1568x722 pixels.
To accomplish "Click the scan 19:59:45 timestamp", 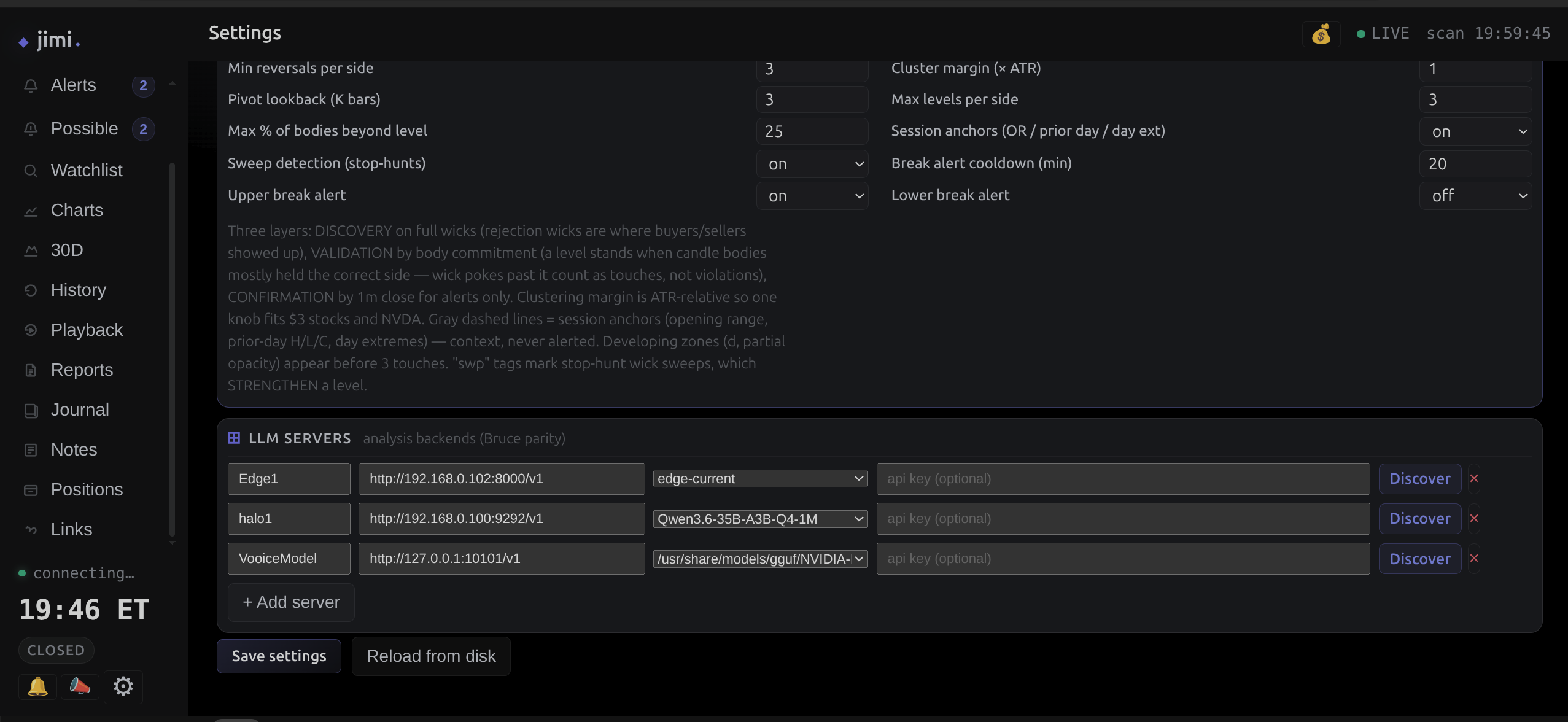I will (1488, 34).
